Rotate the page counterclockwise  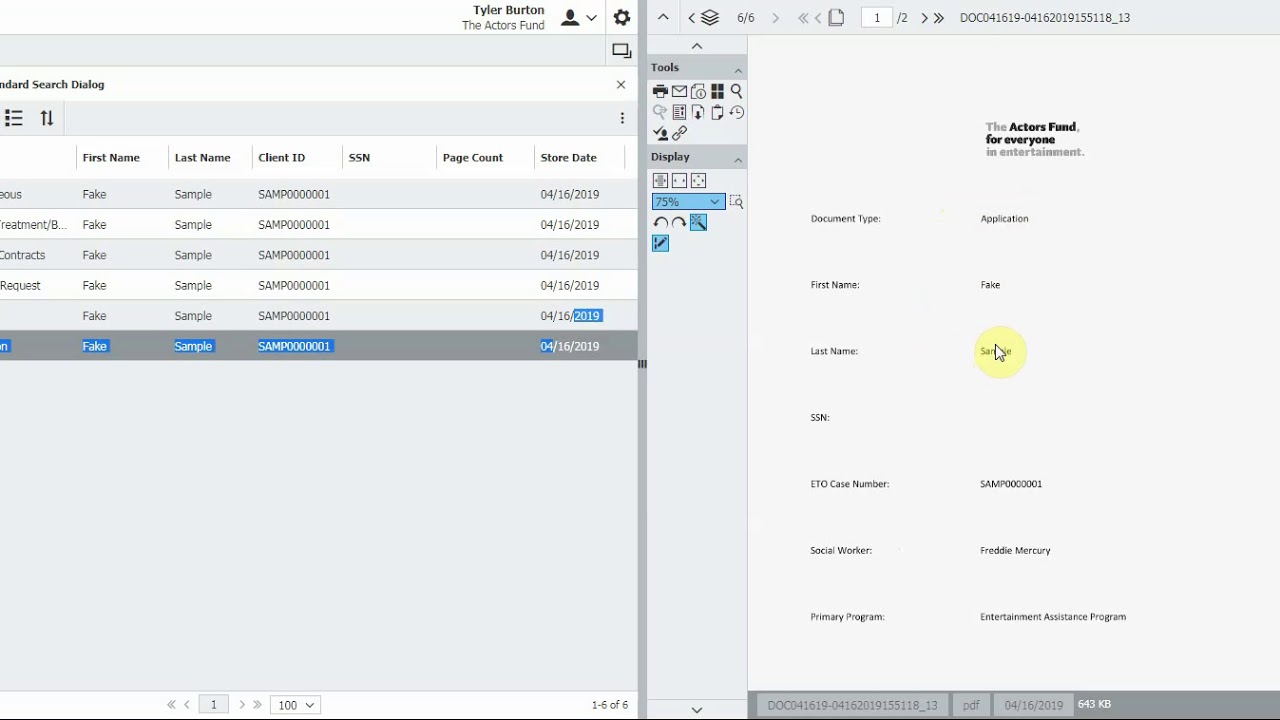(660, 223)
